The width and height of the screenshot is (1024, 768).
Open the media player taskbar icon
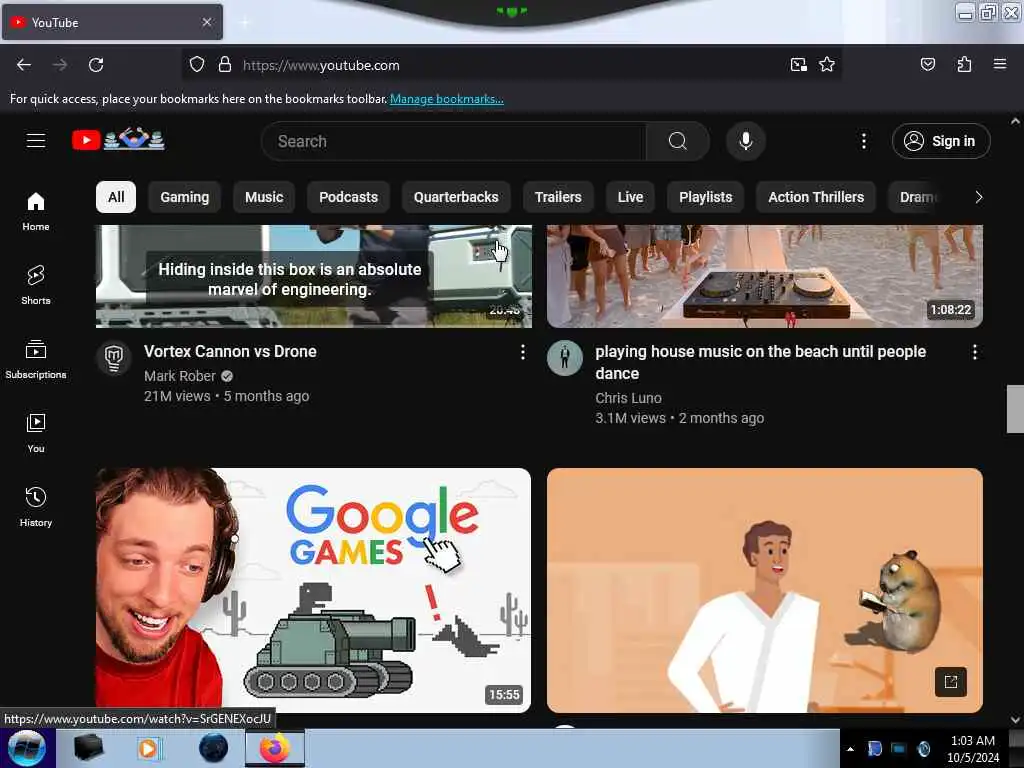click(149, 748)
